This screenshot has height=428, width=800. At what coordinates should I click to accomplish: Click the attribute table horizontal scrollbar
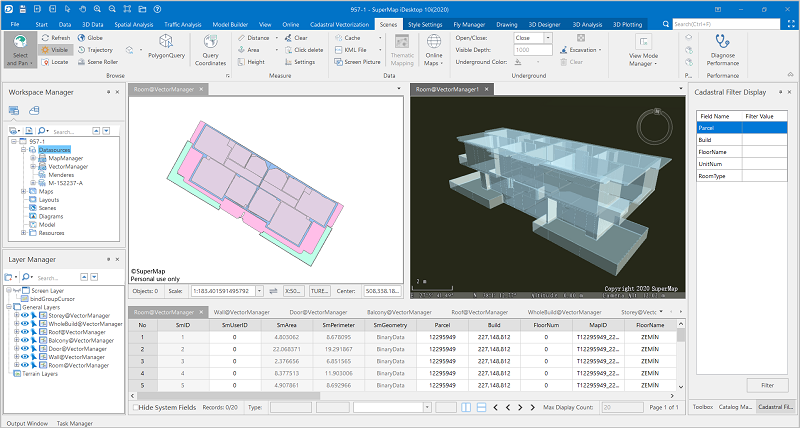pyautogui.click(x=229, y=396)
